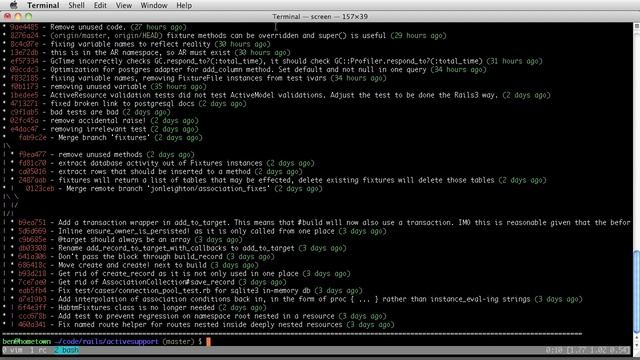The height and width of the screenshot is (360, 640).
Task: Click the path '~/code/rails/activesupport' in prompt
Action: pos(106,342)
